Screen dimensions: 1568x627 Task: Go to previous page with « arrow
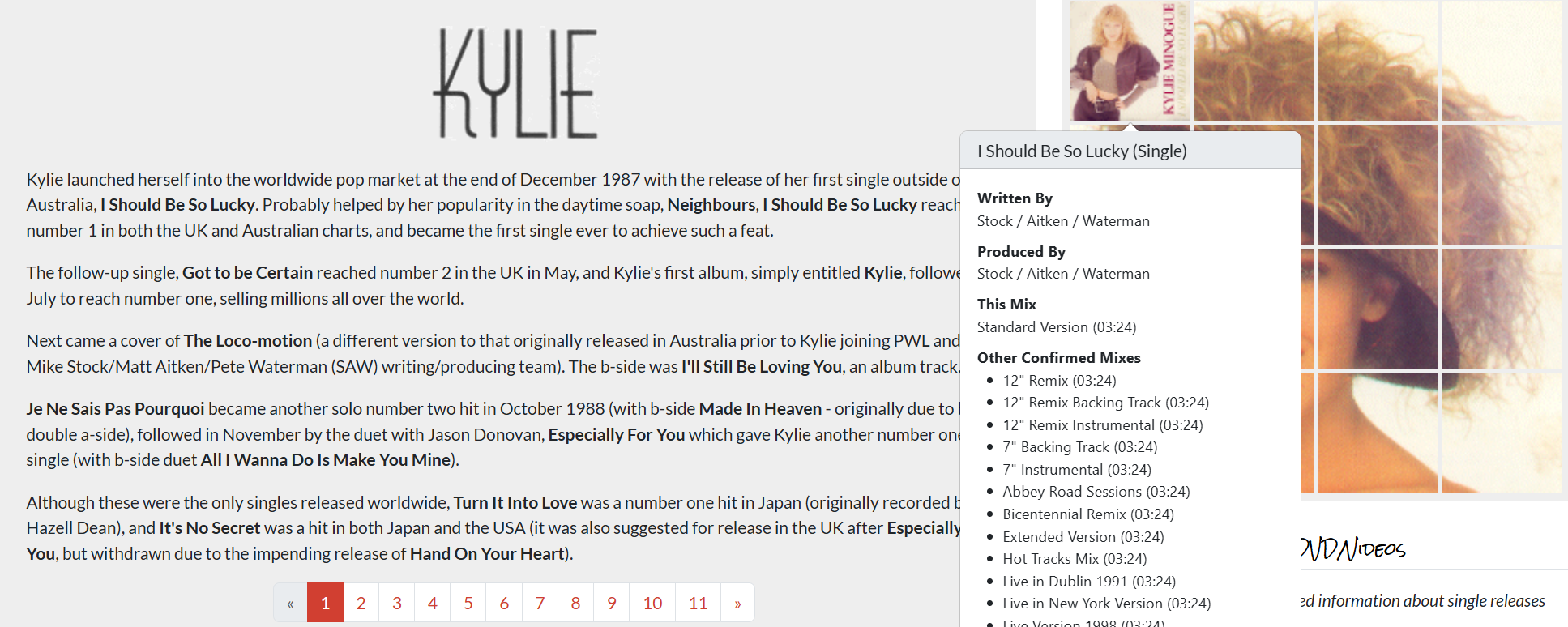pyautogui.click(x=290, y=603)
